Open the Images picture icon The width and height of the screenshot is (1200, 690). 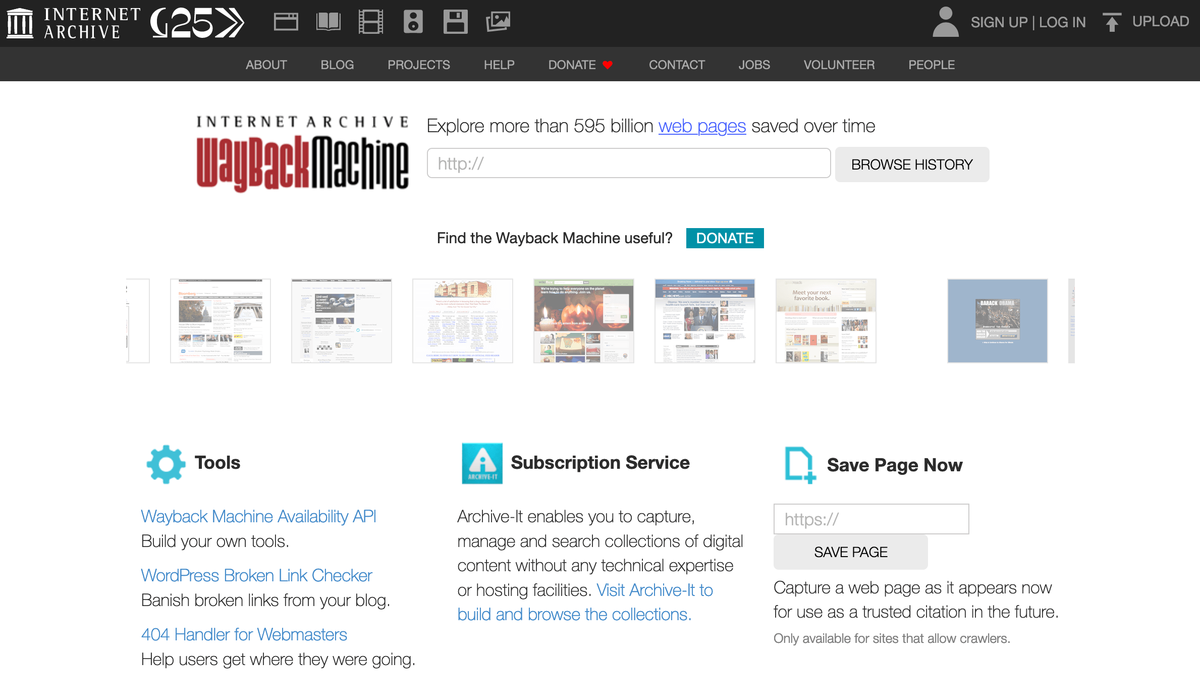(x=498, y=21)
